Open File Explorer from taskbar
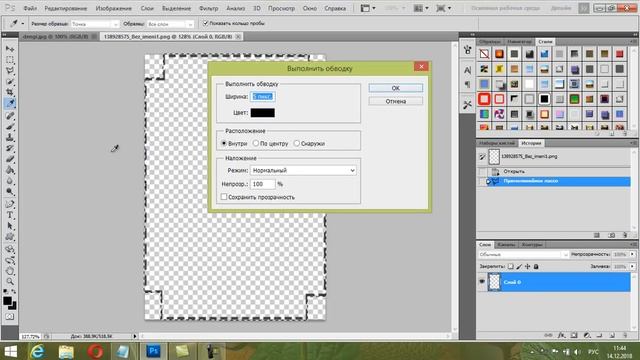 [x=66, y=351]
